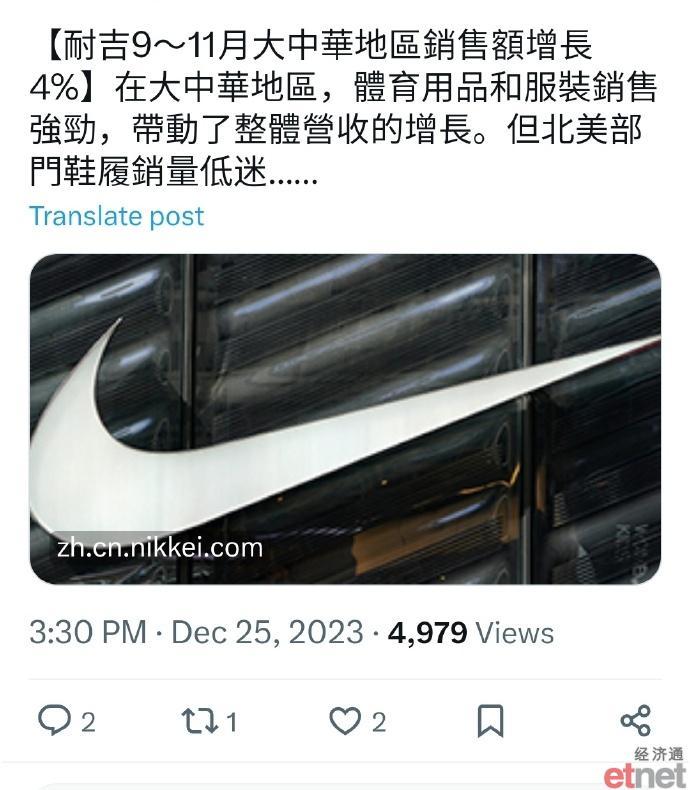Open the Nike swoosh link card image

(x=346, y=419)
